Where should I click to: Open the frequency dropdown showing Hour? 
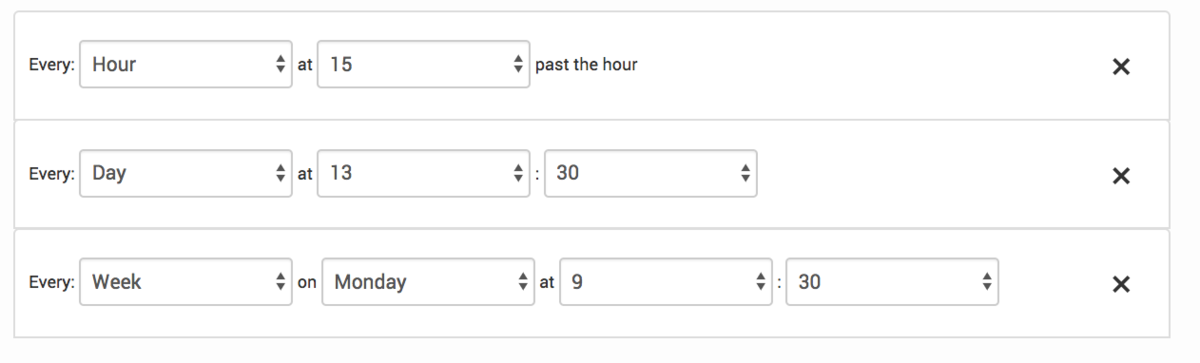point(186,65)
